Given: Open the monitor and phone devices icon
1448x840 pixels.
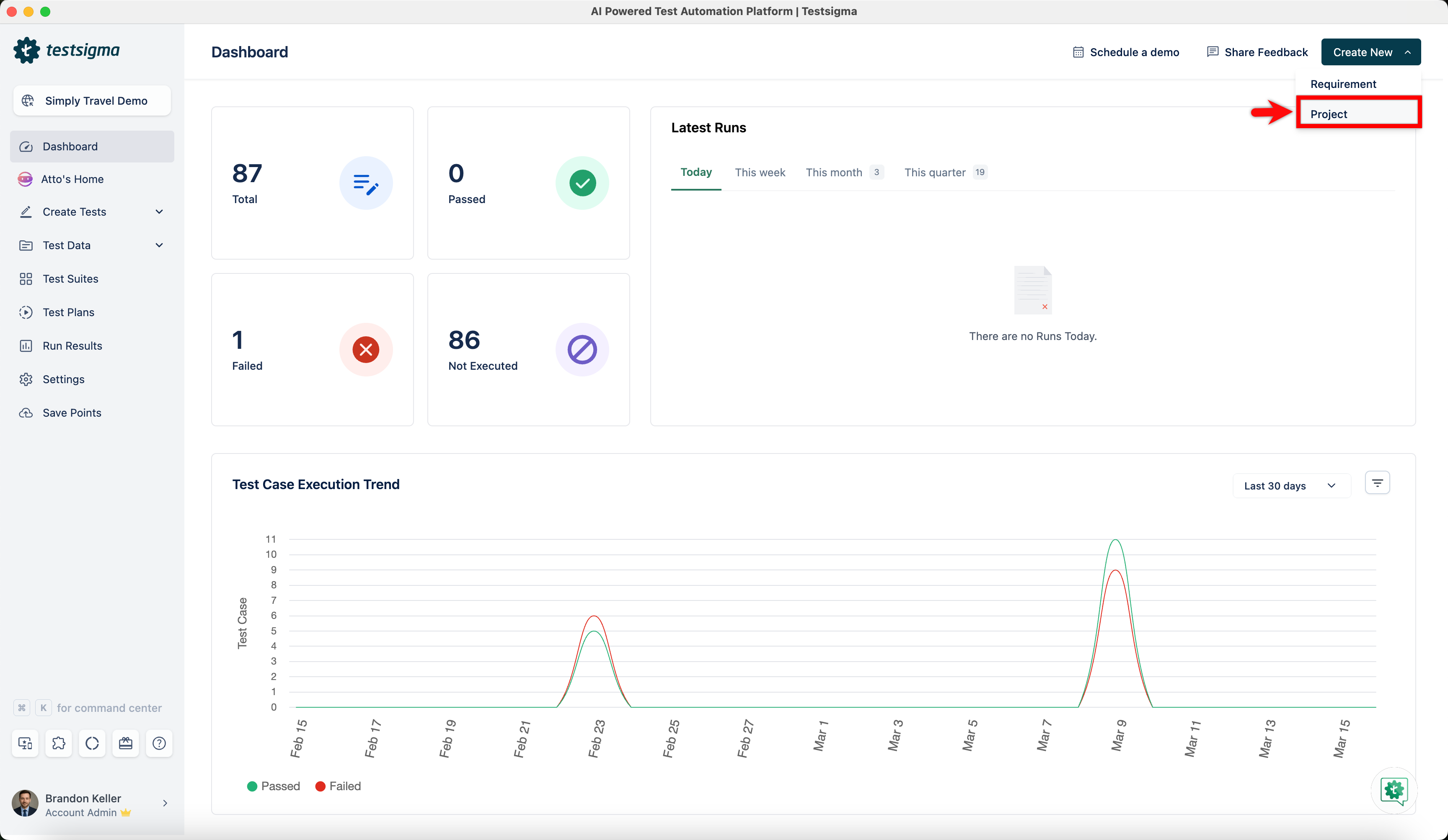Looking at the screenshot, I should point(25,743).
